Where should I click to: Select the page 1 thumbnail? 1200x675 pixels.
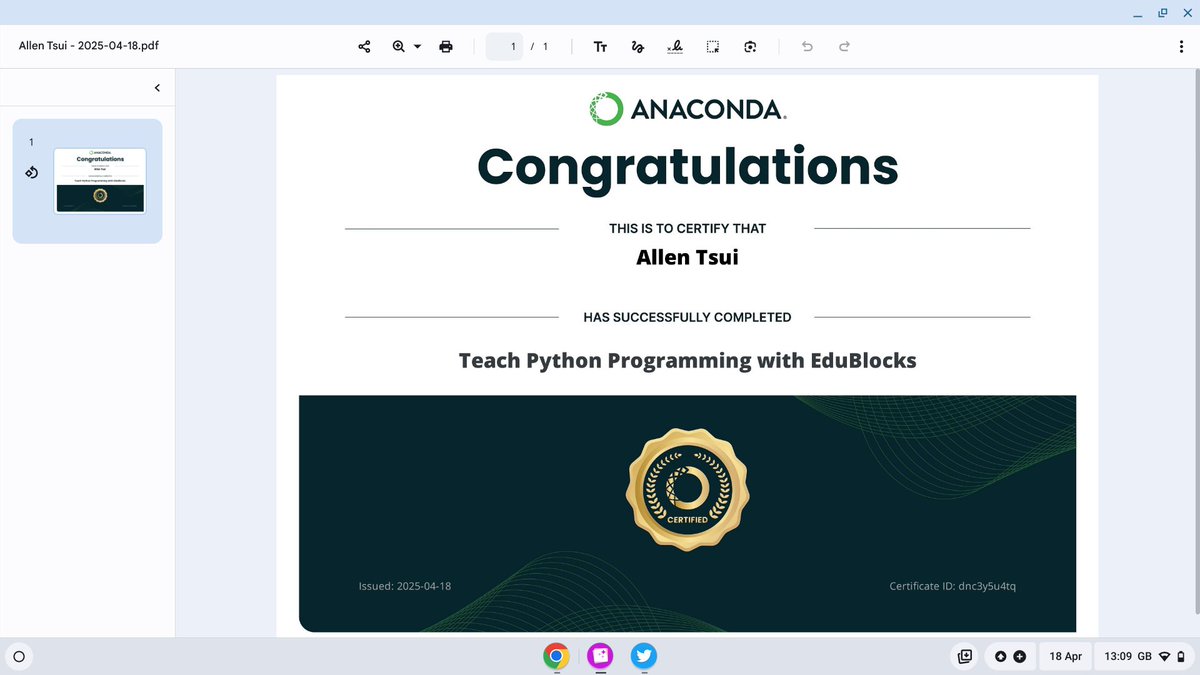click(99, 181)
